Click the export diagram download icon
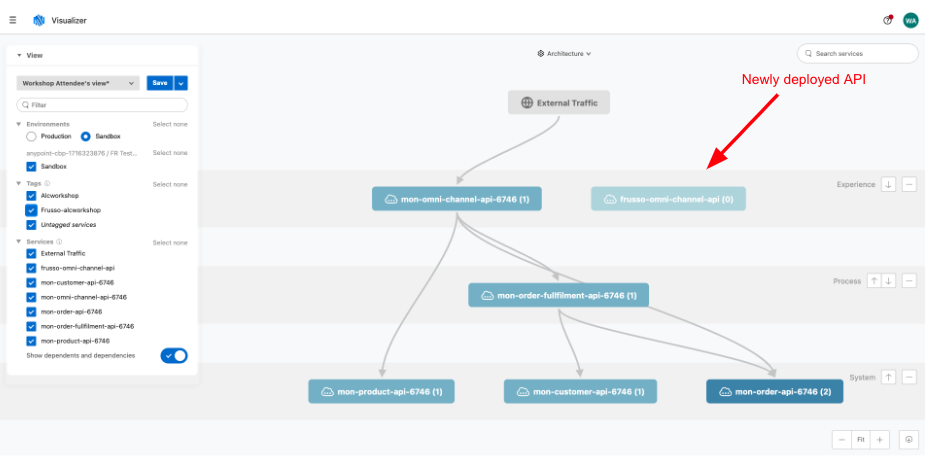This screenshot has width=931, height=457. [x=908, y=439]
